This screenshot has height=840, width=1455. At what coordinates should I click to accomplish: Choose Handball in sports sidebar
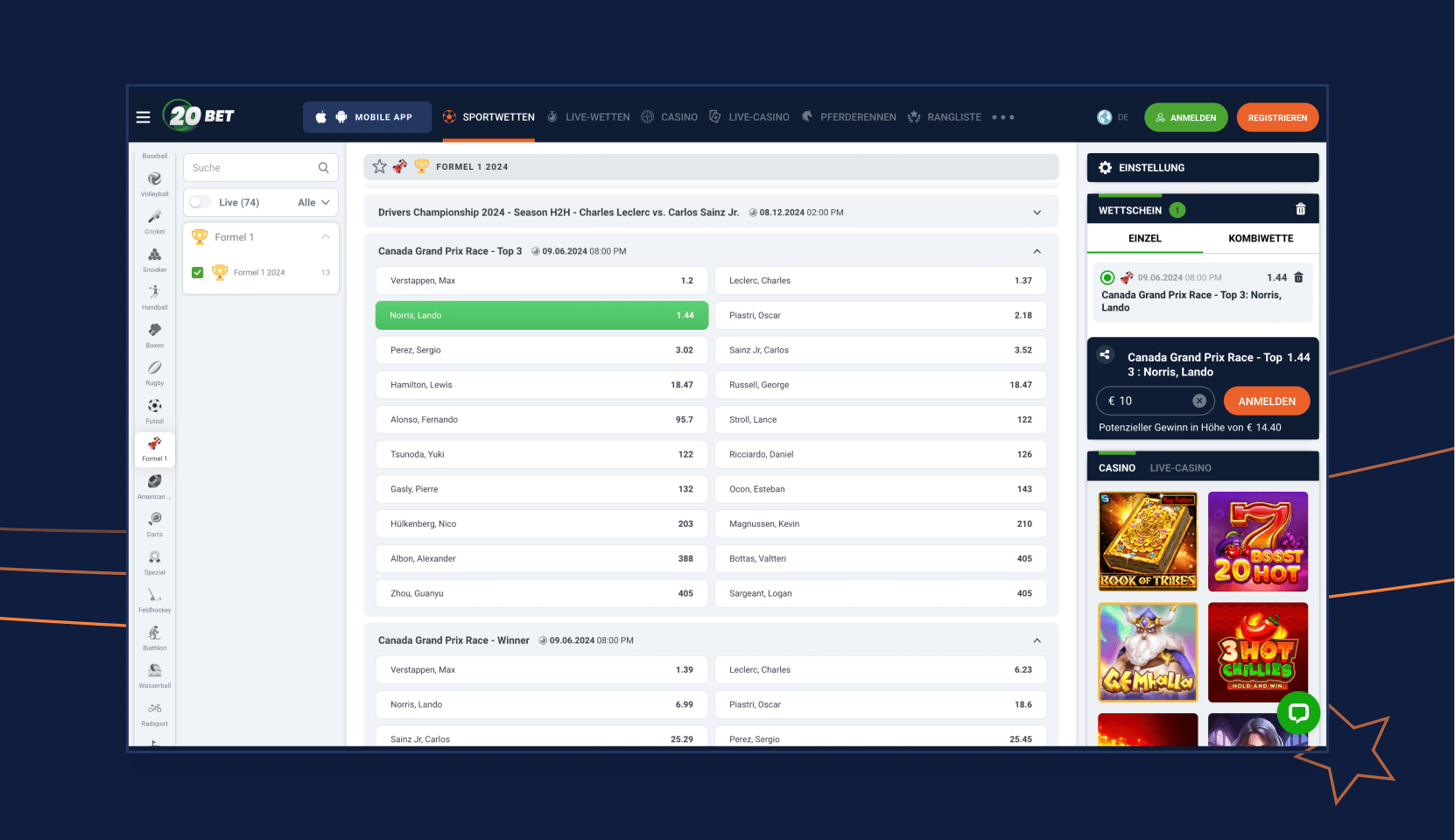155,297
